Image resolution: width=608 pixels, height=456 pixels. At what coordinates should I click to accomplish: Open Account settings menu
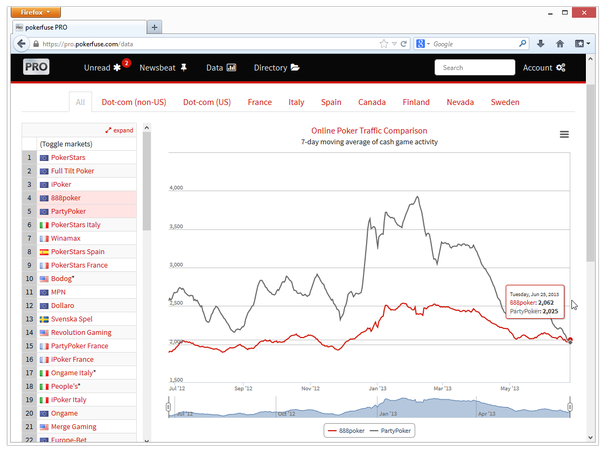click(544, 68)
